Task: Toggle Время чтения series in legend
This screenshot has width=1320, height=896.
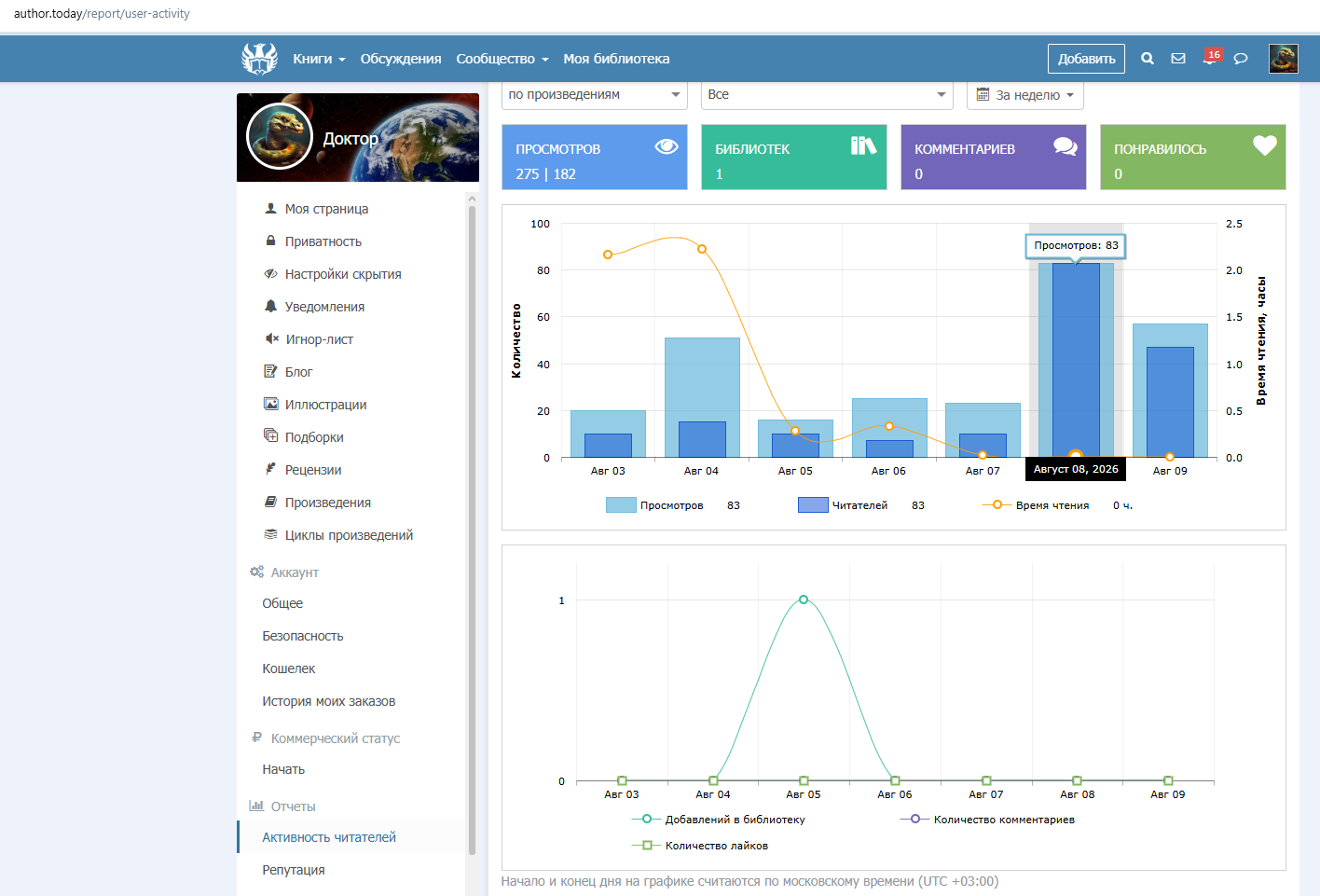Action: (1036, 505)
